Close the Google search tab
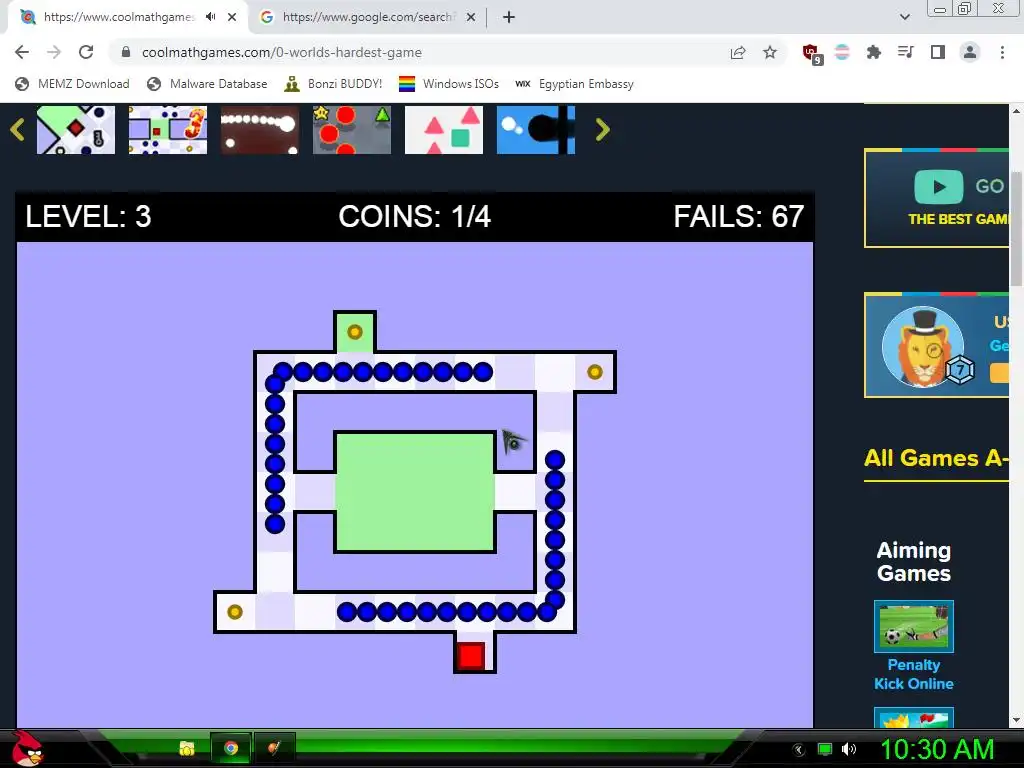1024x768 pixels. [470, 17]
